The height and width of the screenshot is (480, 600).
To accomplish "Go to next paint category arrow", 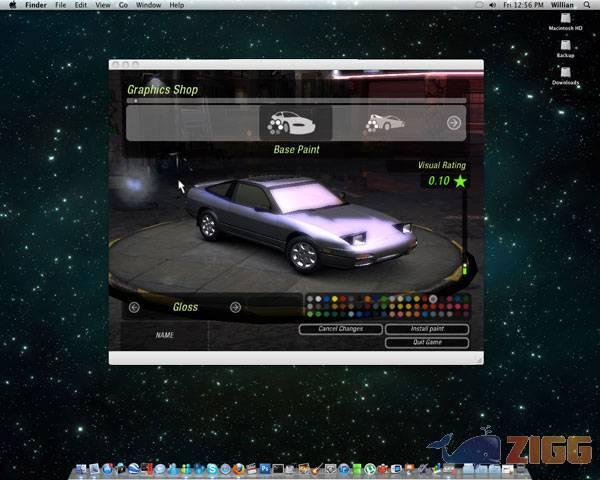I will point(454,123).
